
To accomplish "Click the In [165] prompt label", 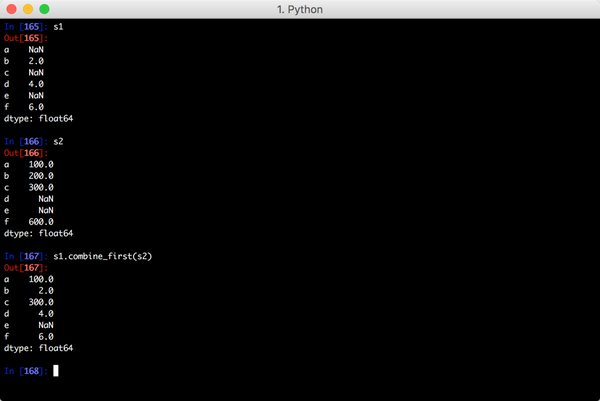I will [x=25, y=27].
